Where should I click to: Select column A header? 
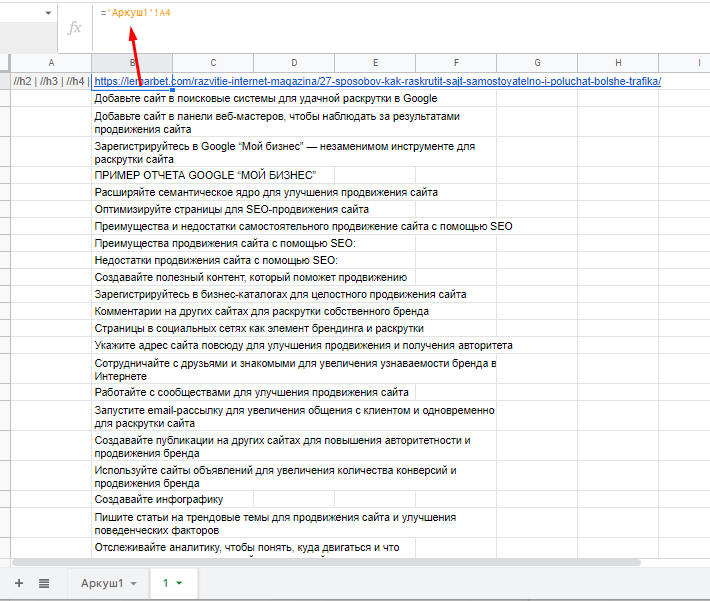point(51,63)
